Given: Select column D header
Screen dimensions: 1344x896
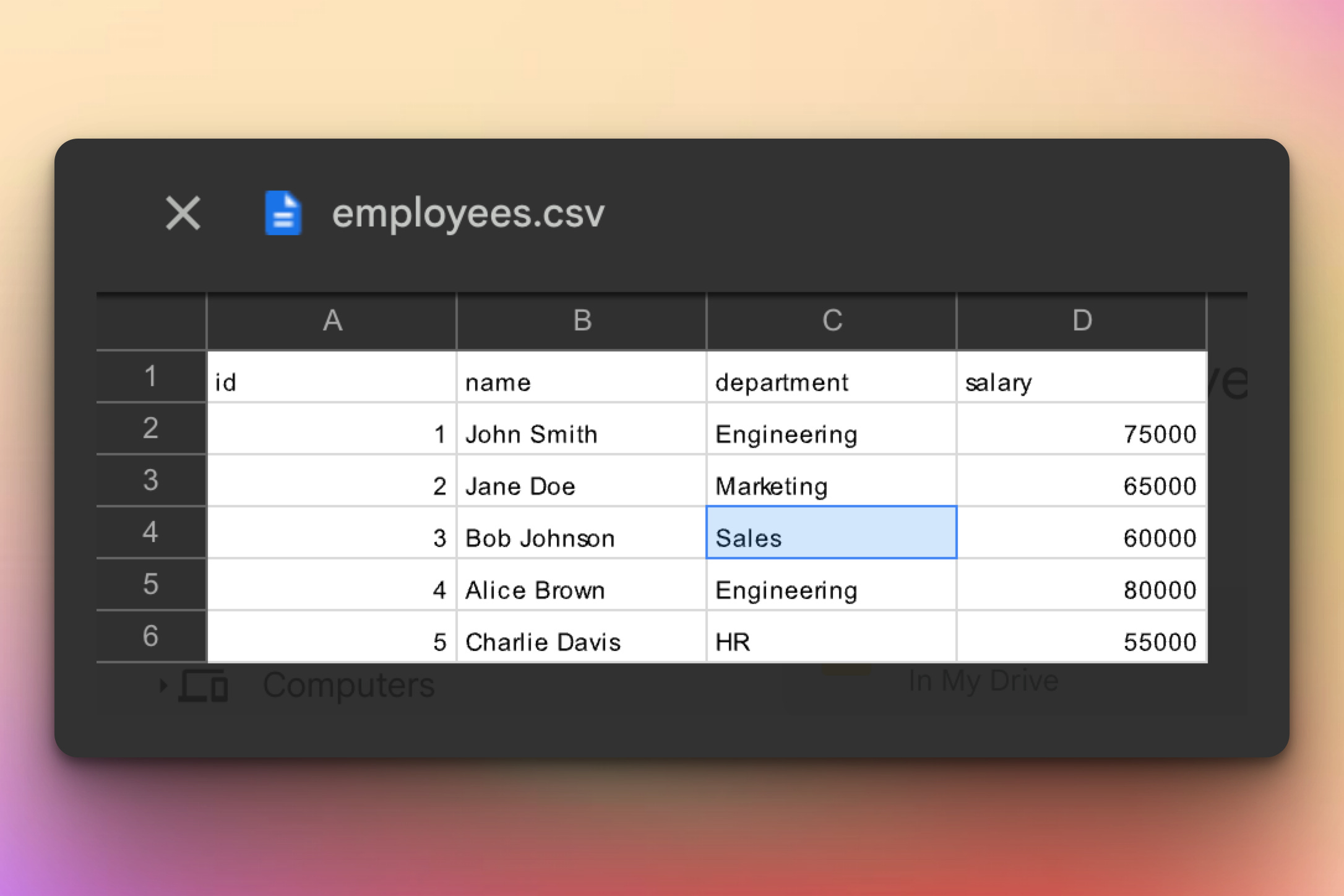Looking at the screenshot, I should coord(1082,321).
